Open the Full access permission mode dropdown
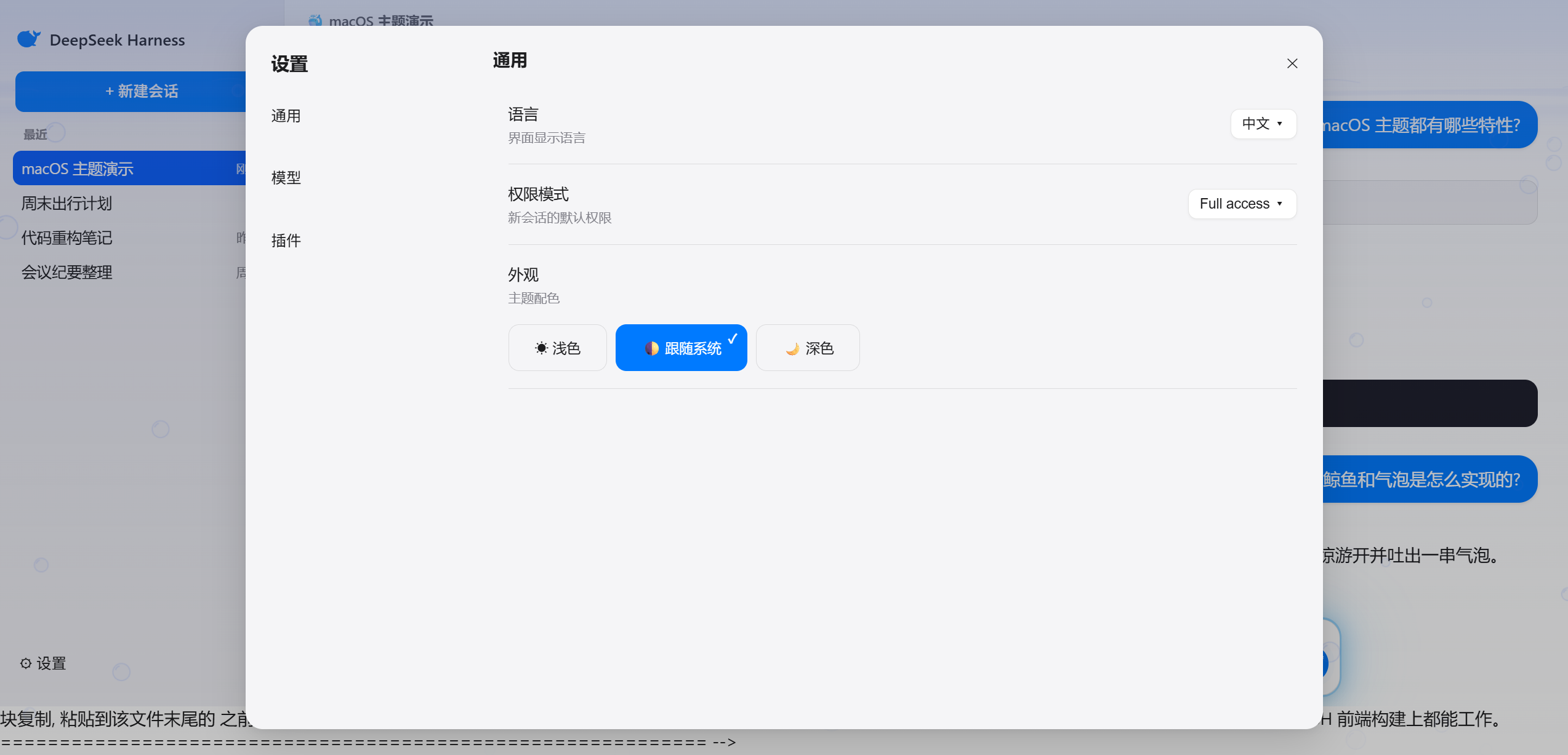Image resolution: width=1568 pixels, height=755 pixels. coord(1242,204)
